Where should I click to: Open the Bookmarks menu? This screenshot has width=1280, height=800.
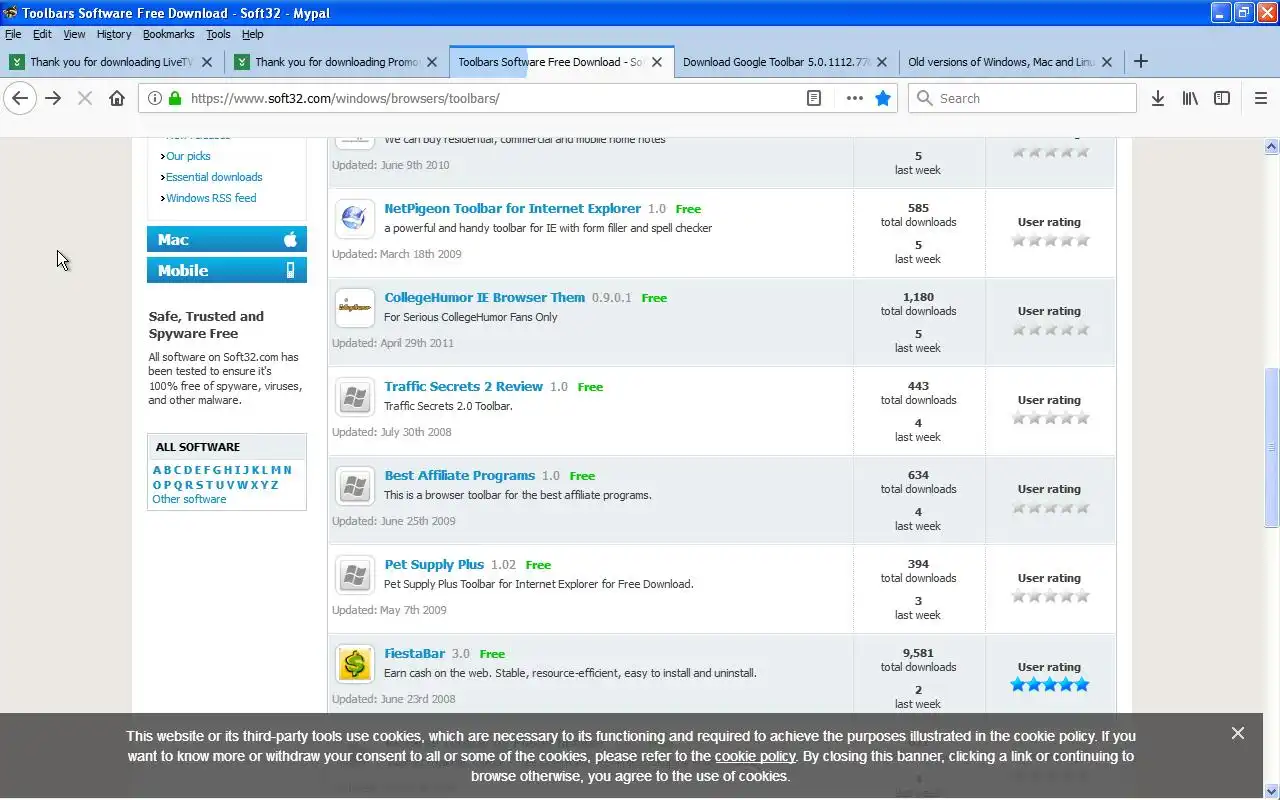[168, 34]
